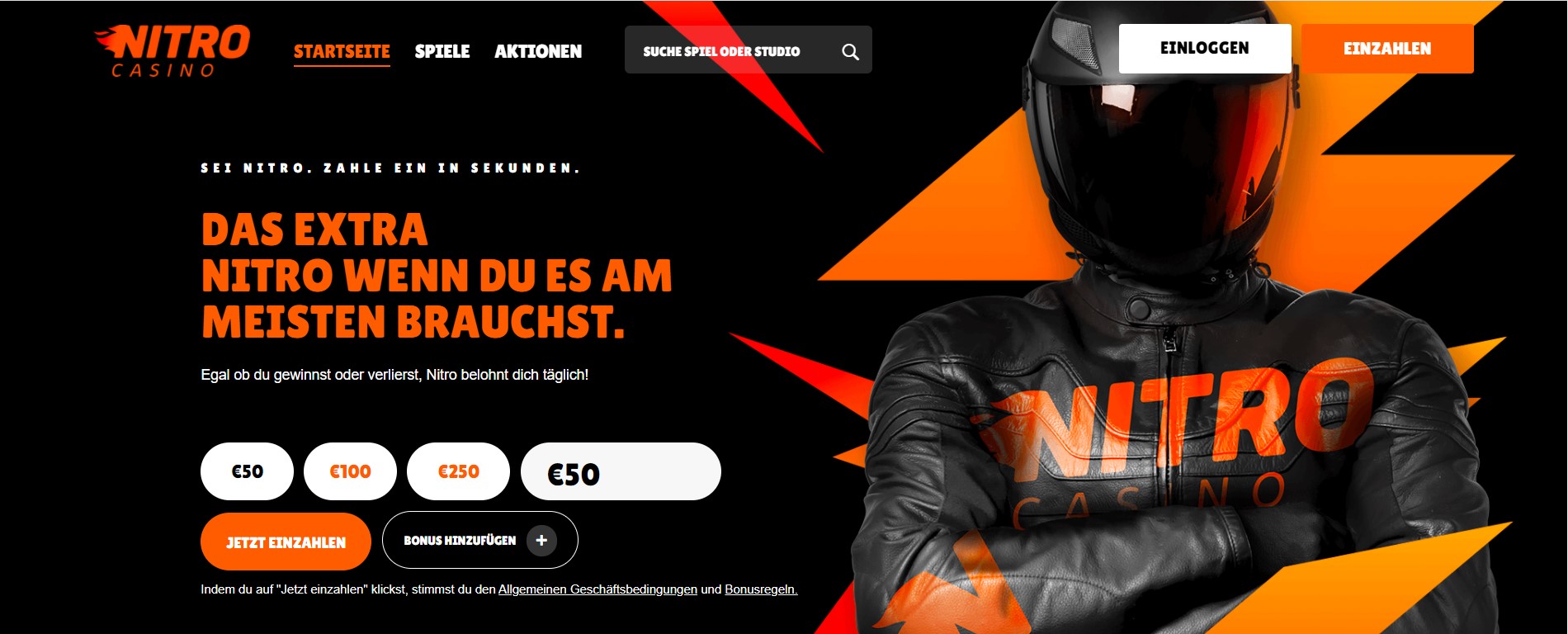Open the Allgemeinen Geschäftsbedingungen link
Screen dimensions: 1568x634
tap(597, 589)
